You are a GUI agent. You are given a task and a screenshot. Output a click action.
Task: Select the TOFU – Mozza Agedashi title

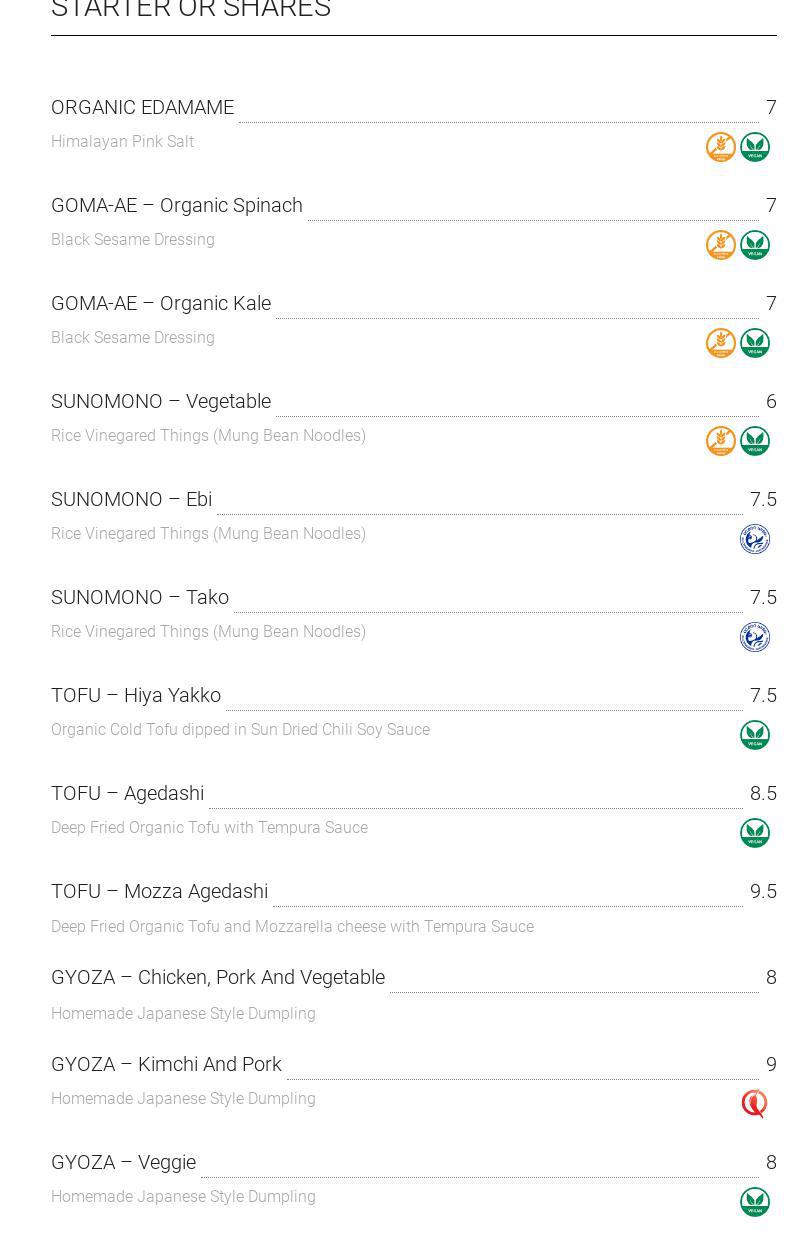tap(159, 891)
